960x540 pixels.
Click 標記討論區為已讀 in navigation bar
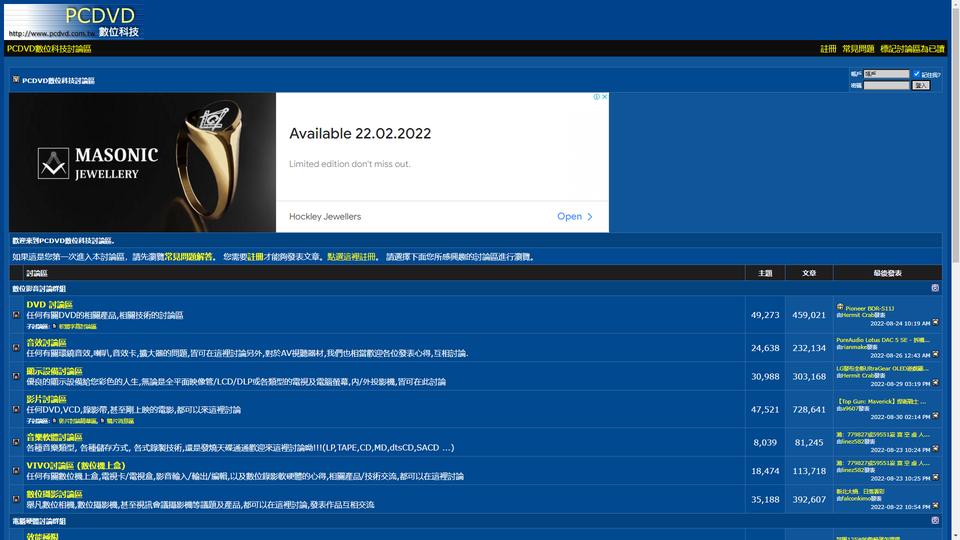(912, 49)
